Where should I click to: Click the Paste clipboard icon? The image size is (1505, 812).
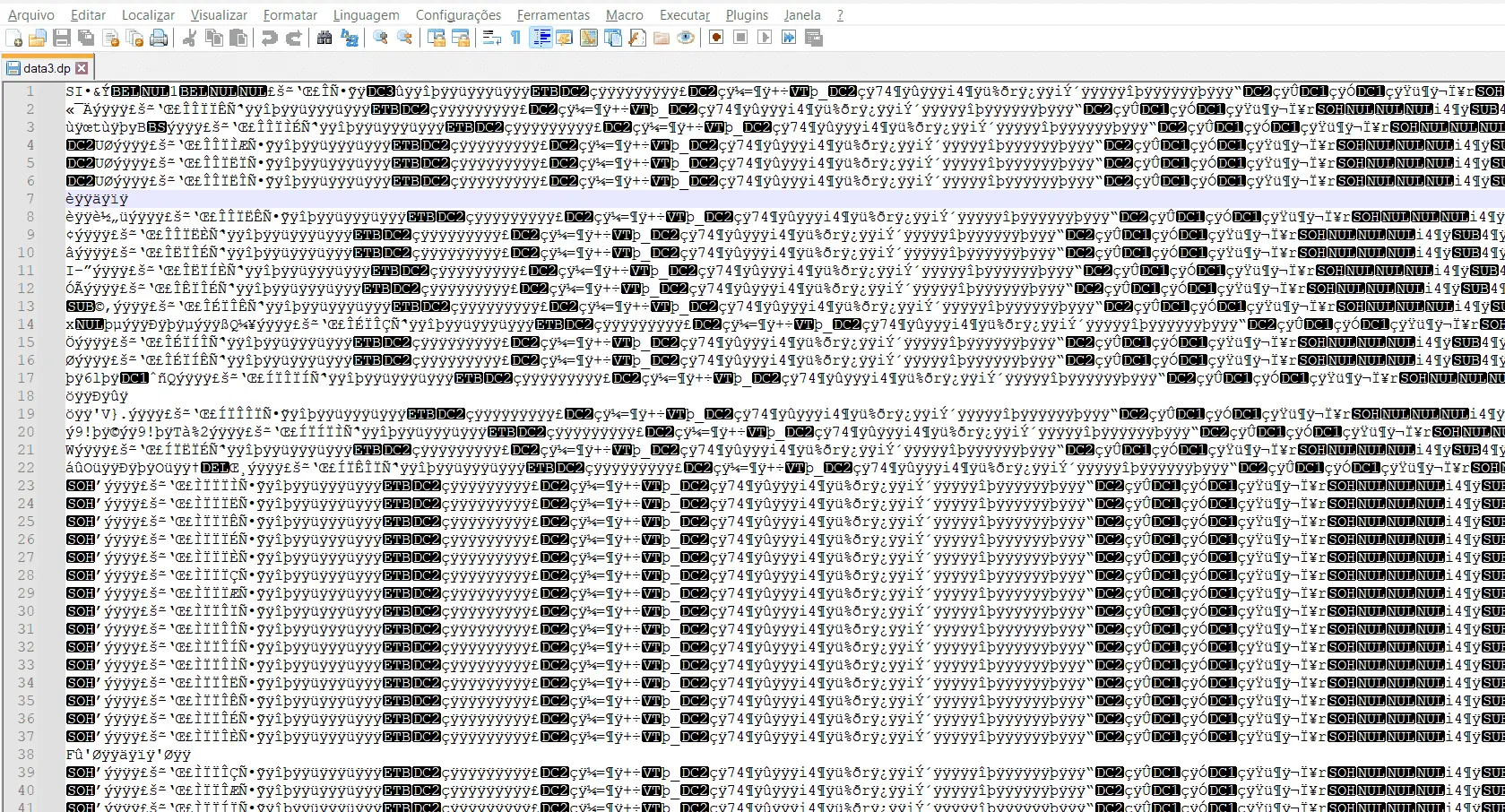(238, 38)
